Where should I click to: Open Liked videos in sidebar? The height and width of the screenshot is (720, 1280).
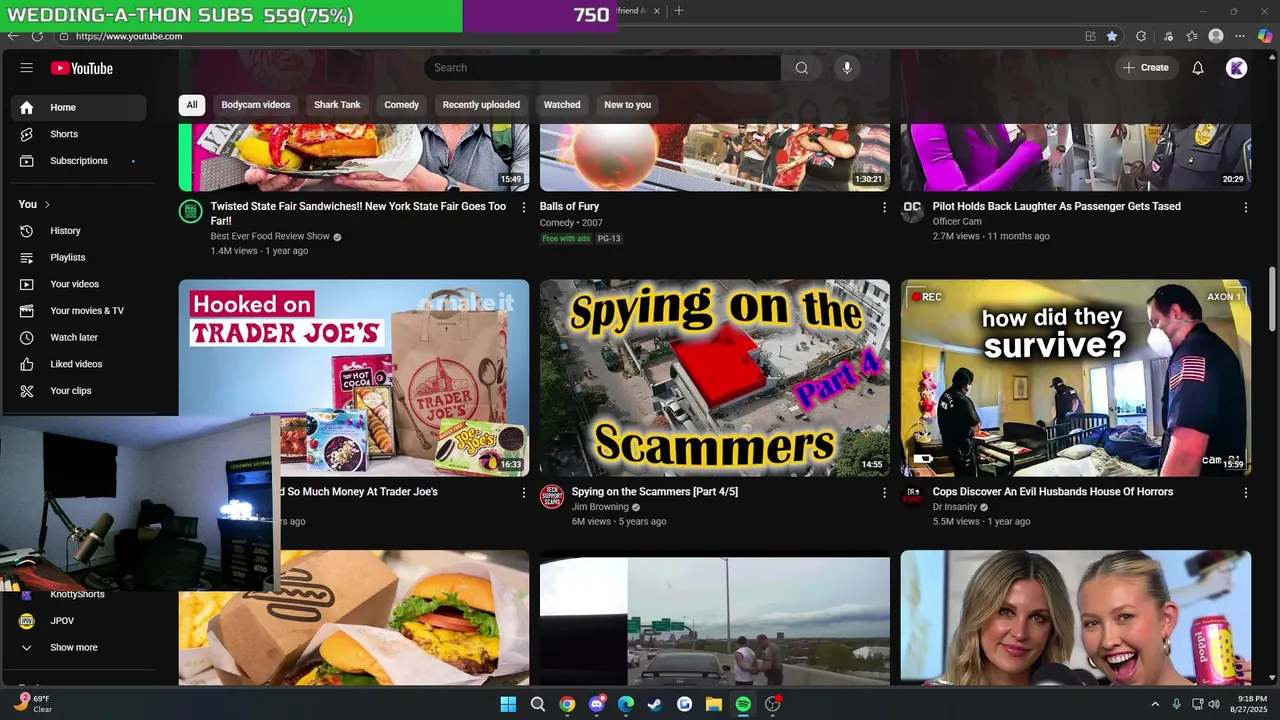click(78, 364)
